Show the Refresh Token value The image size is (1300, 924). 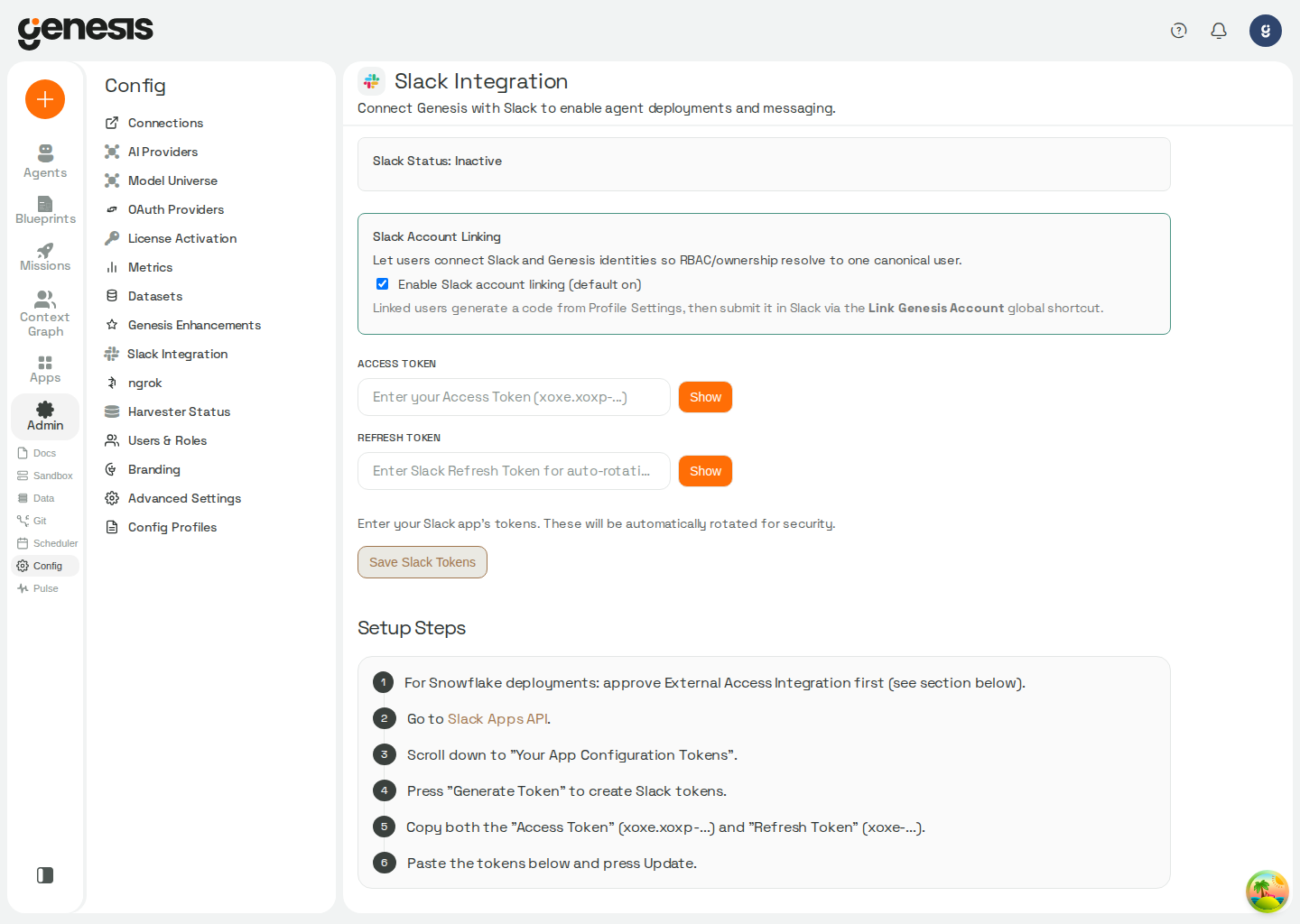coord(705,471)
